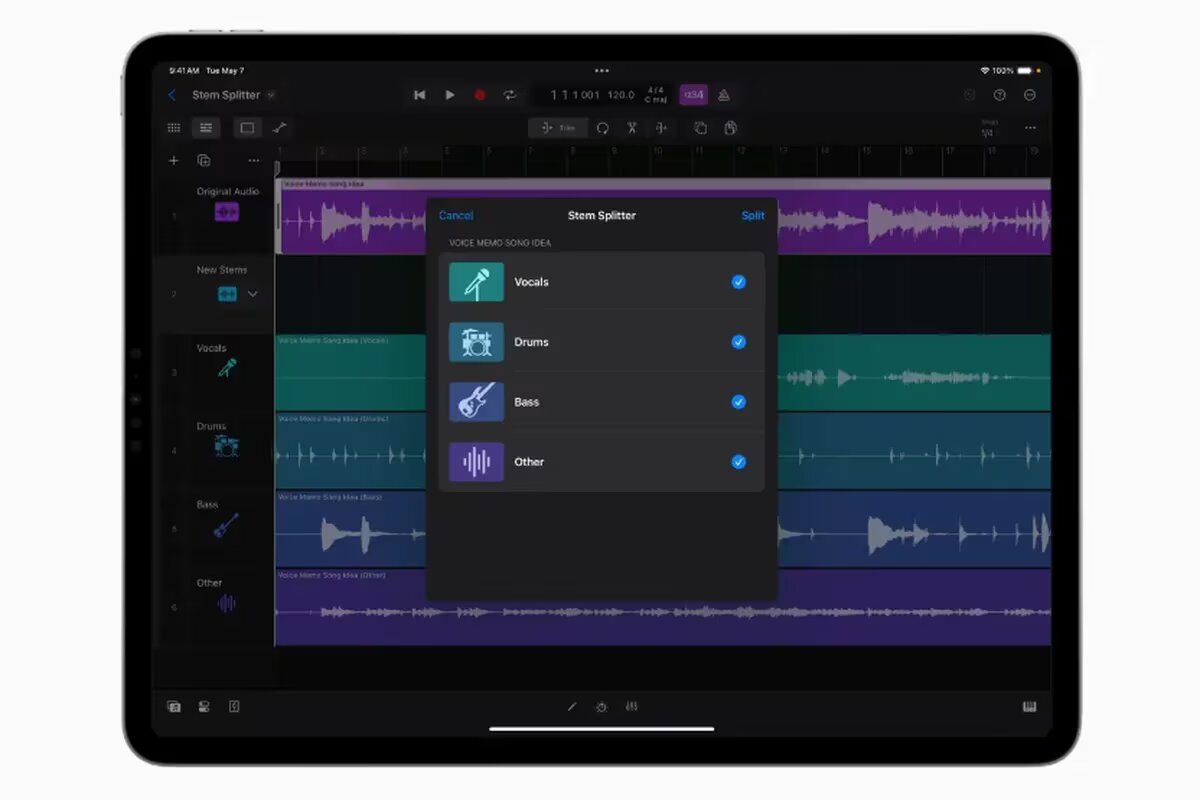This screenshot has width=1200, height=800.
Task: Toggle cycle loop mode
Action: (x=509, y=95)
